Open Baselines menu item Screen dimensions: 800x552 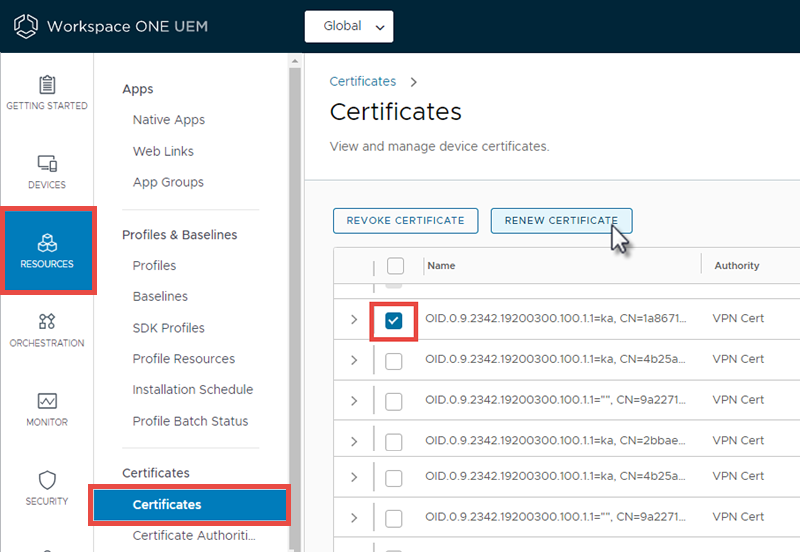(x=160, y=296)
